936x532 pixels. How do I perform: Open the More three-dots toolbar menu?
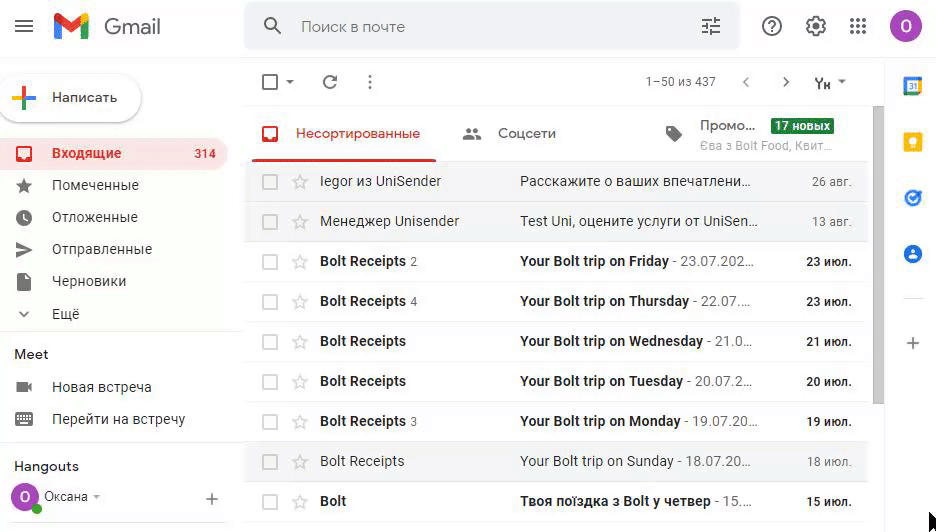click(x=370, y=82)
